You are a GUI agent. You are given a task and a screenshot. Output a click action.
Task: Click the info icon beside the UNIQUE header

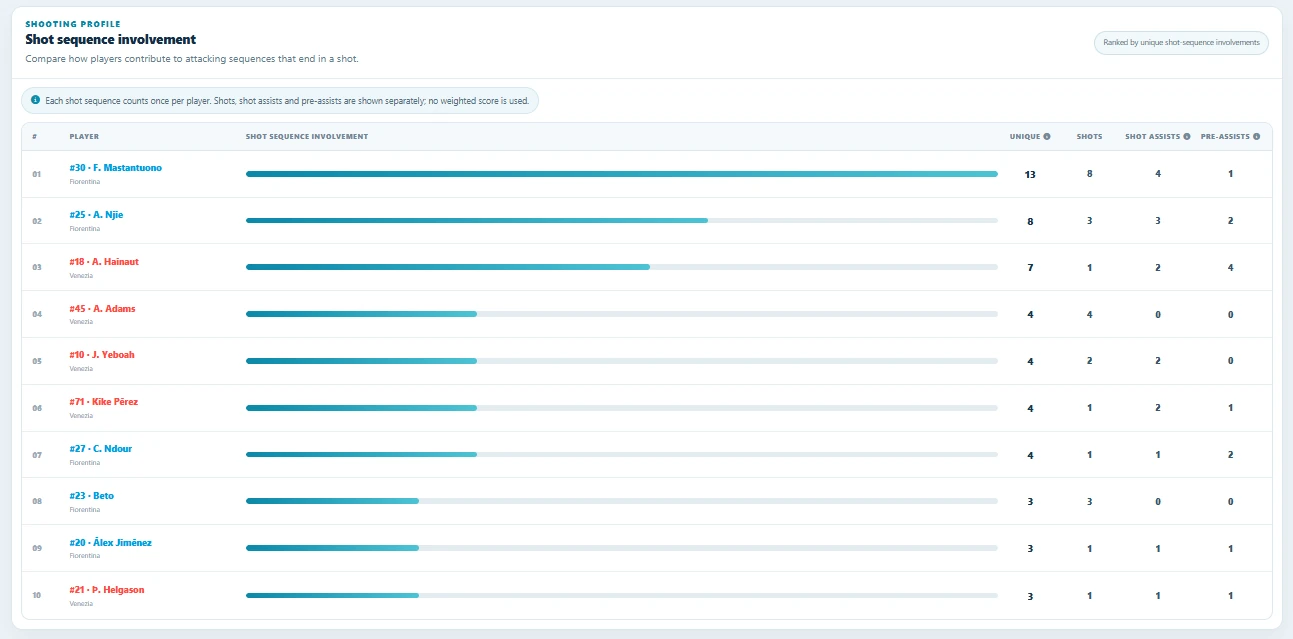1047,136
